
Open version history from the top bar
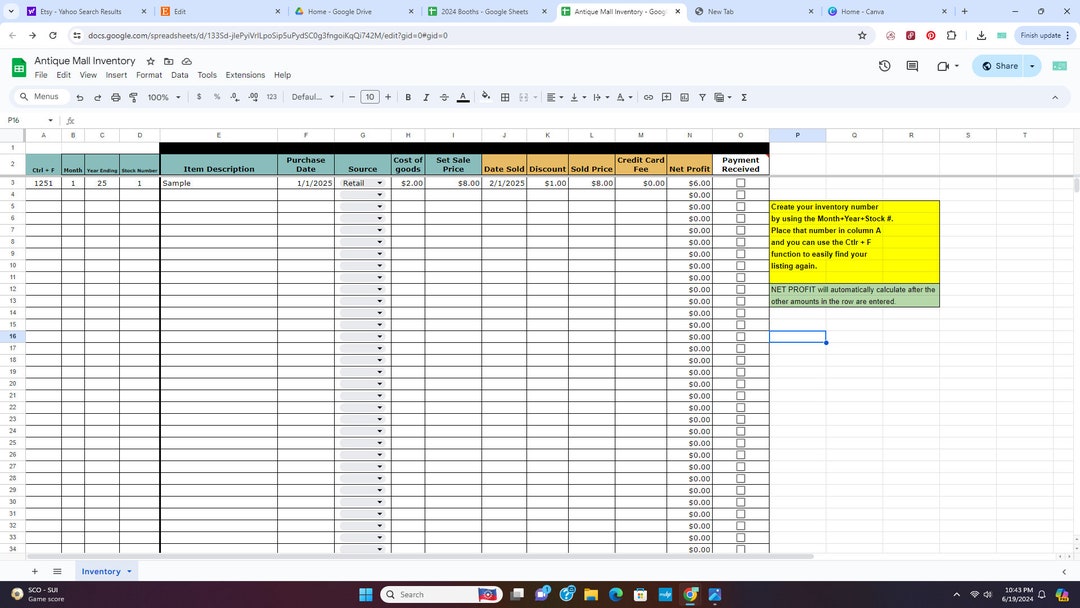coord(883,66)
